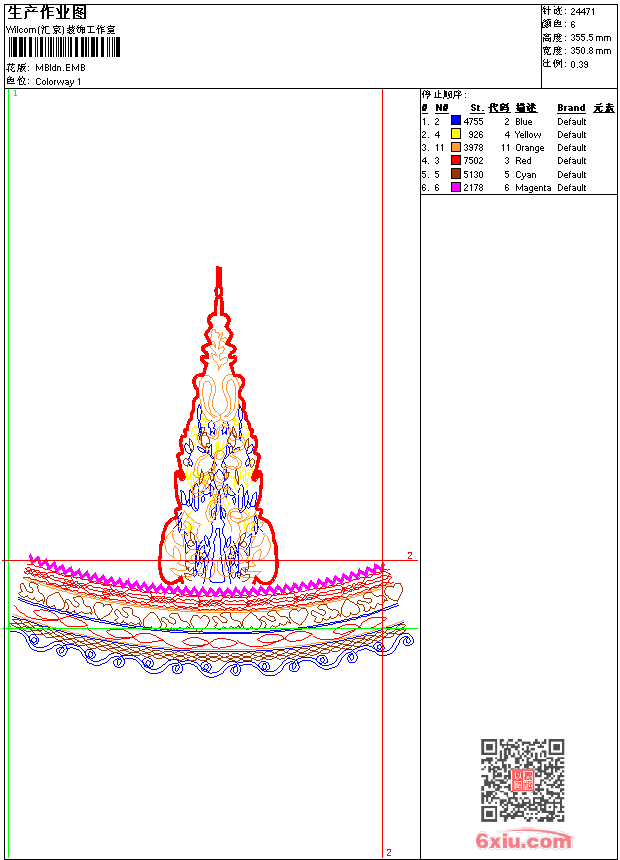
Task: Click the Brand column header
Action: pyautogui.click(x=571, y=108)
